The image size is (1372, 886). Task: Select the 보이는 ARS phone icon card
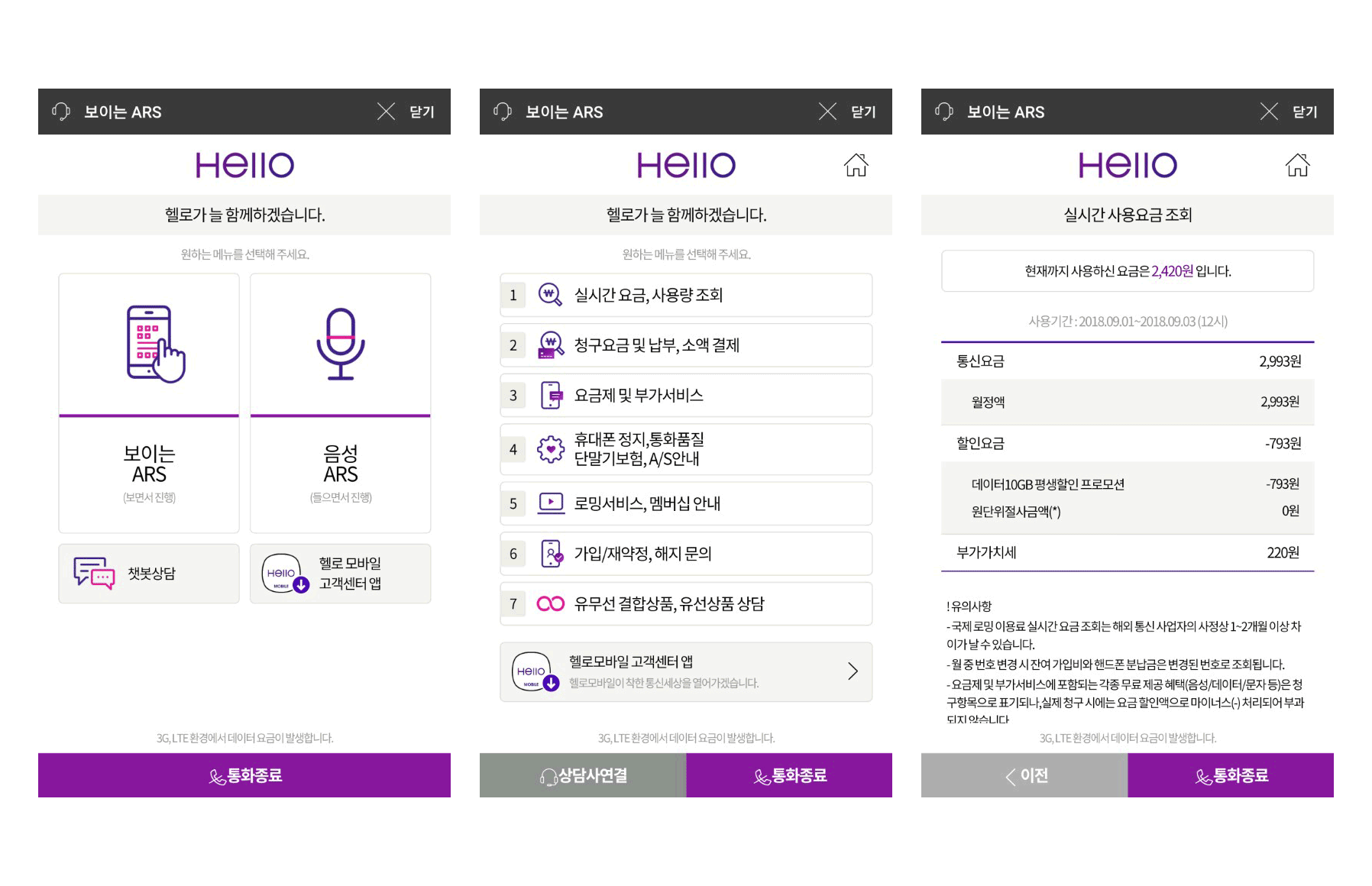click(149, 403)
